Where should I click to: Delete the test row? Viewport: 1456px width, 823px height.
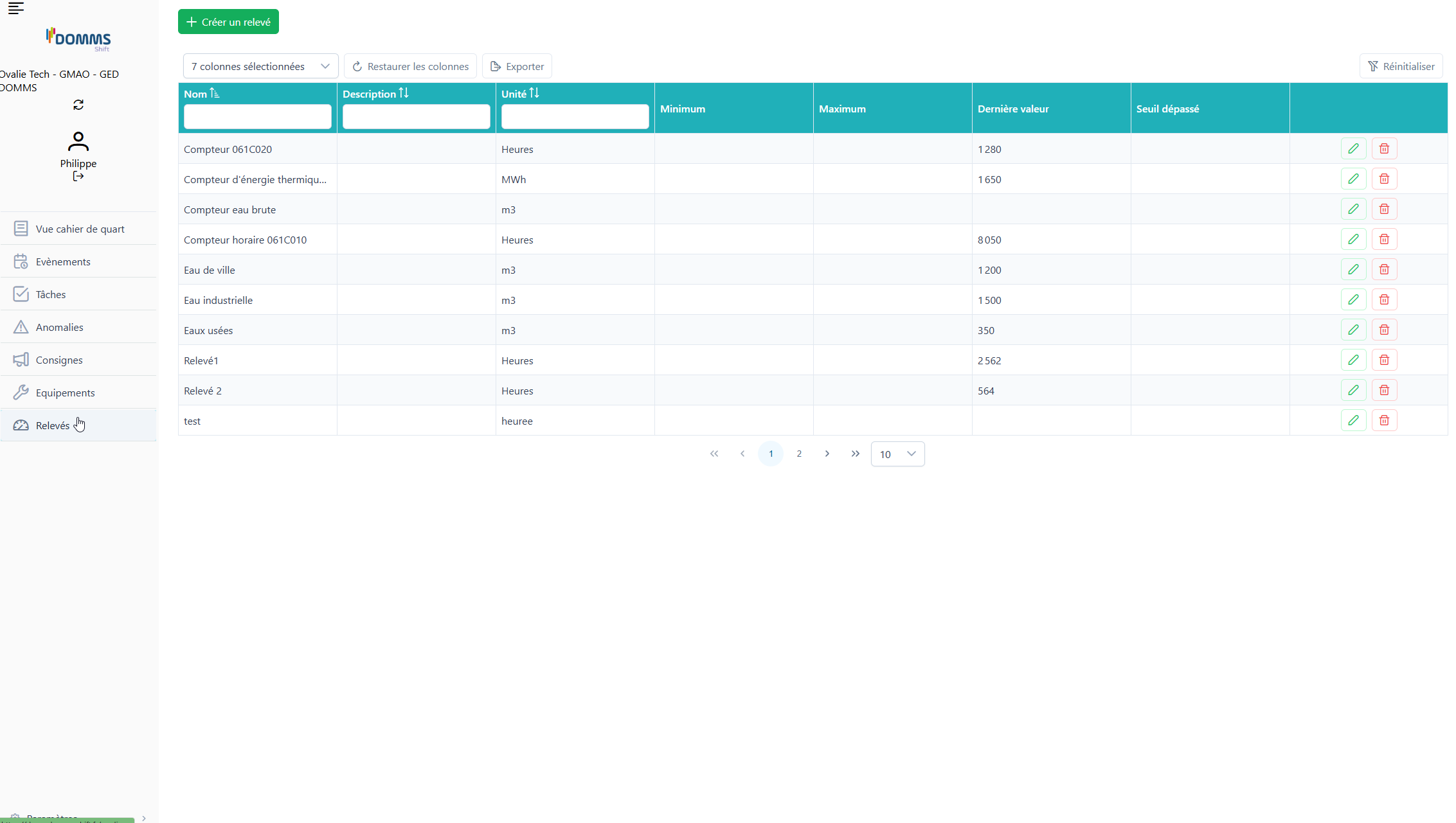(1384, 421)
